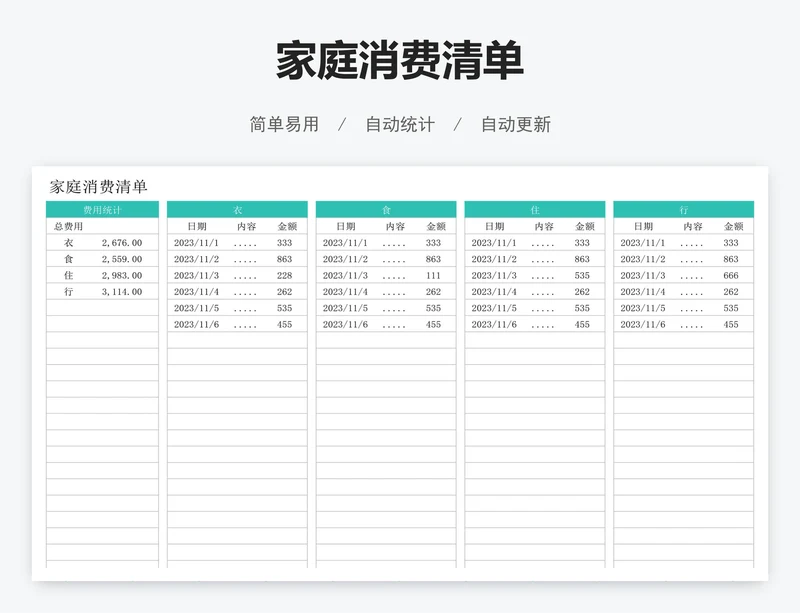Screen dimensions: 800x613
Task: Click 内容 column header in 衣 table
Action: pos(246,227)
